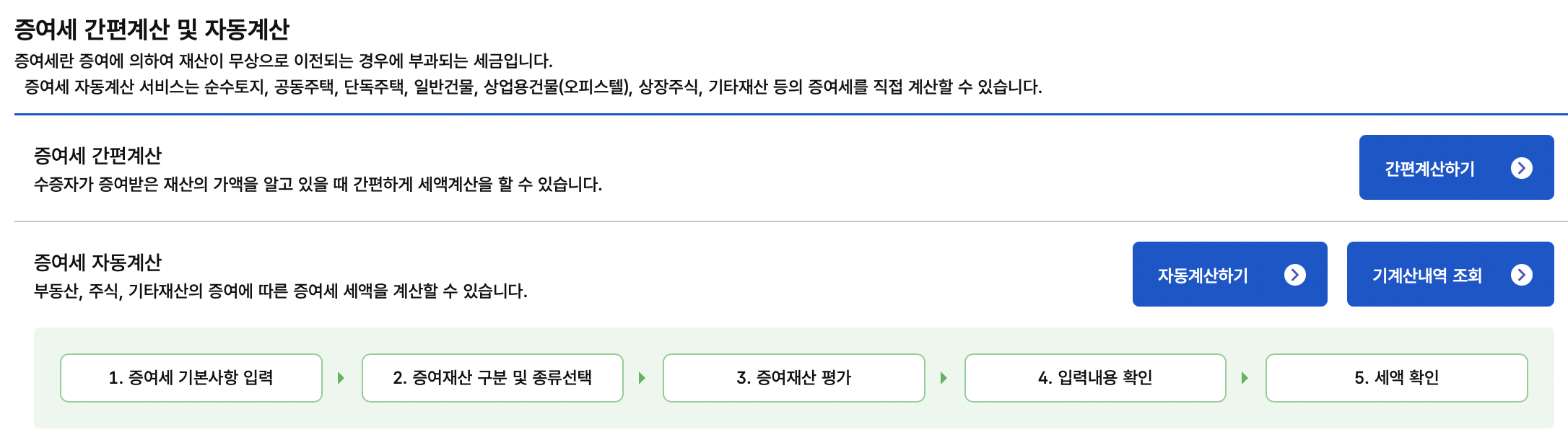
Task: Click the arrow icon inside 자동계산하기 button
Action: [x=1297, y=274]
